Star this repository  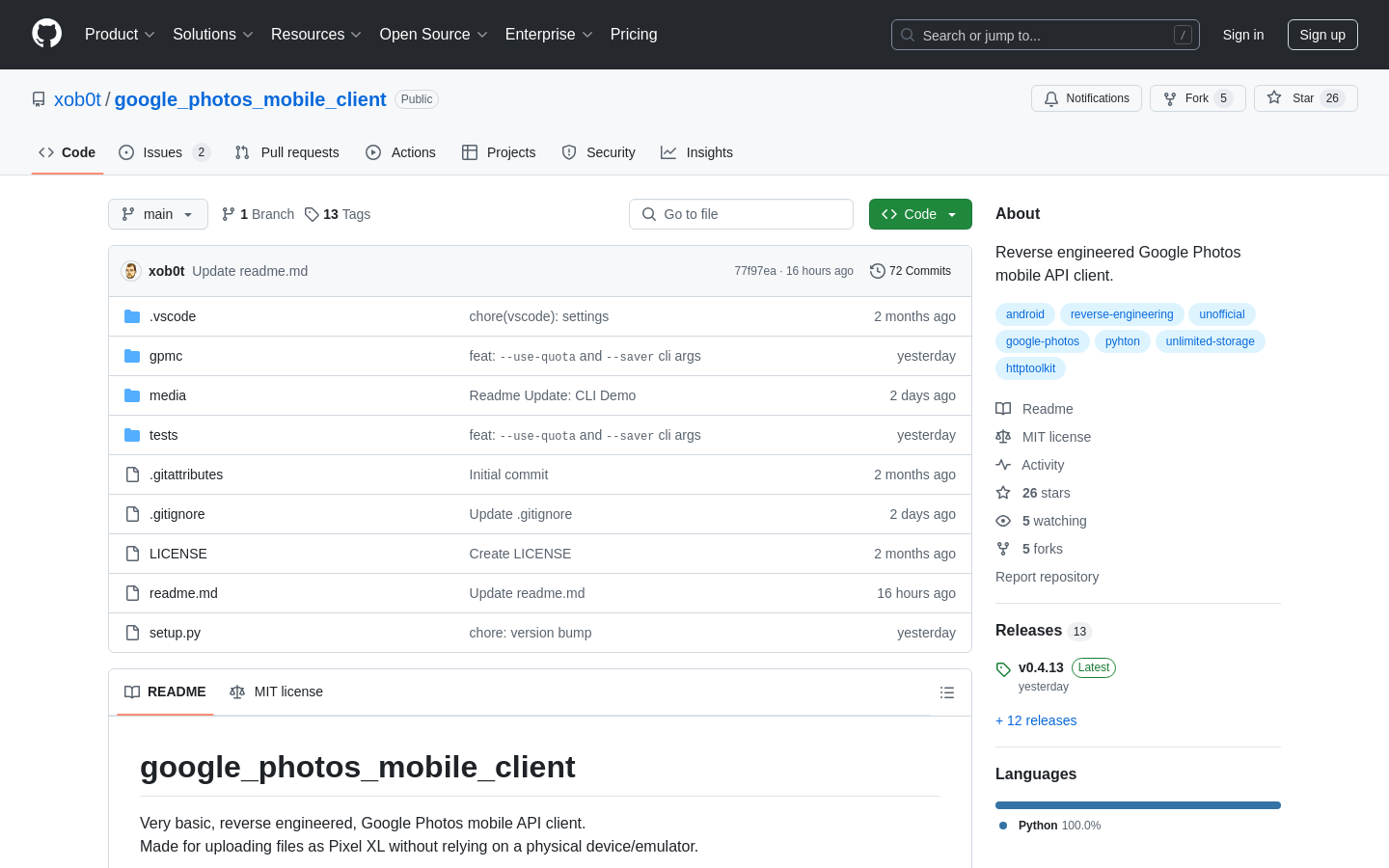coord(1306,98)
